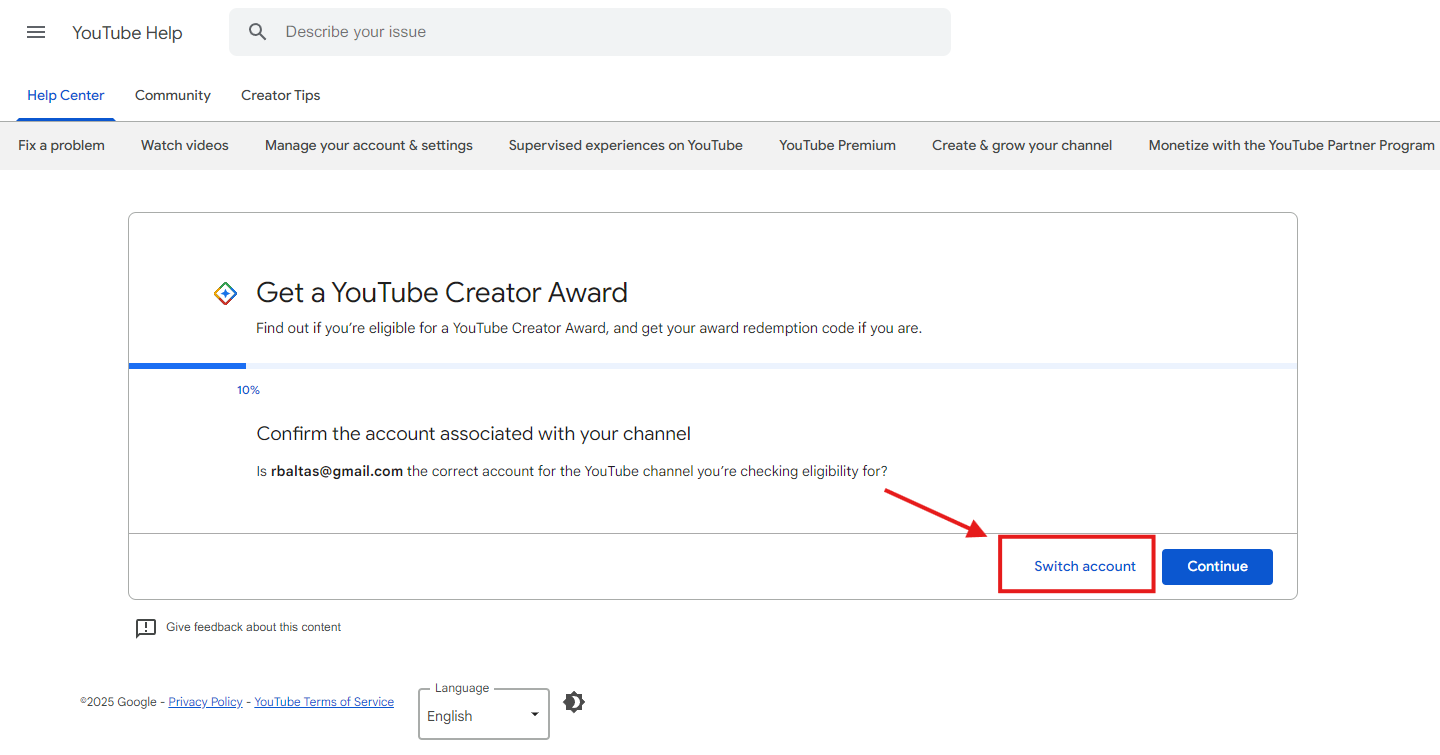Click the feedback exclamation icon
Image resolution: width=1440 pixels, height=755 pixels.
pyautogui.click(x=146, y=628)
